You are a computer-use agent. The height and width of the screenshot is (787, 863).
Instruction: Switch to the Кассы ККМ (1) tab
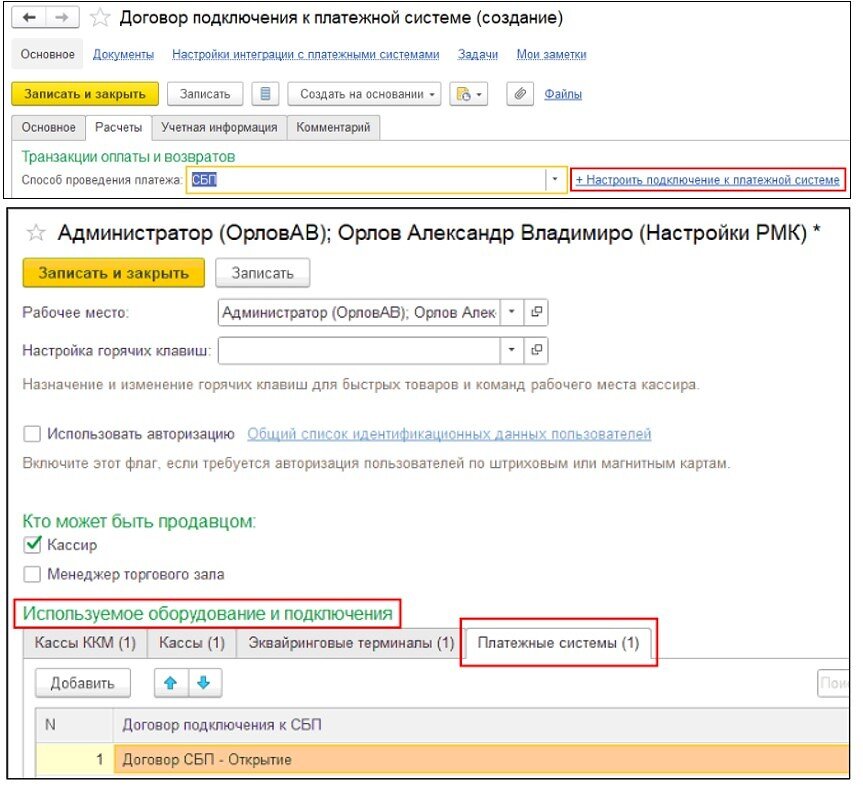click(x=85, y=643)
